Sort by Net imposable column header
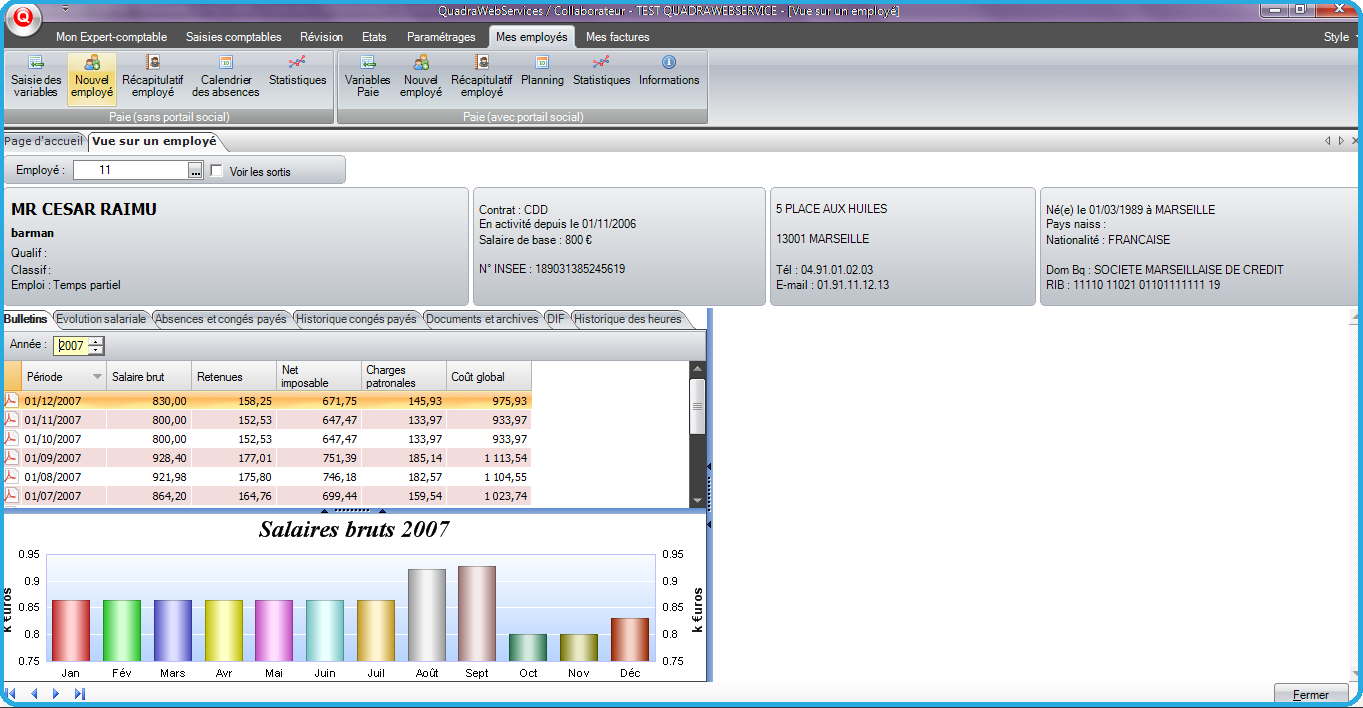Screen dimensions: 1363x708 [x=319, y=377]
